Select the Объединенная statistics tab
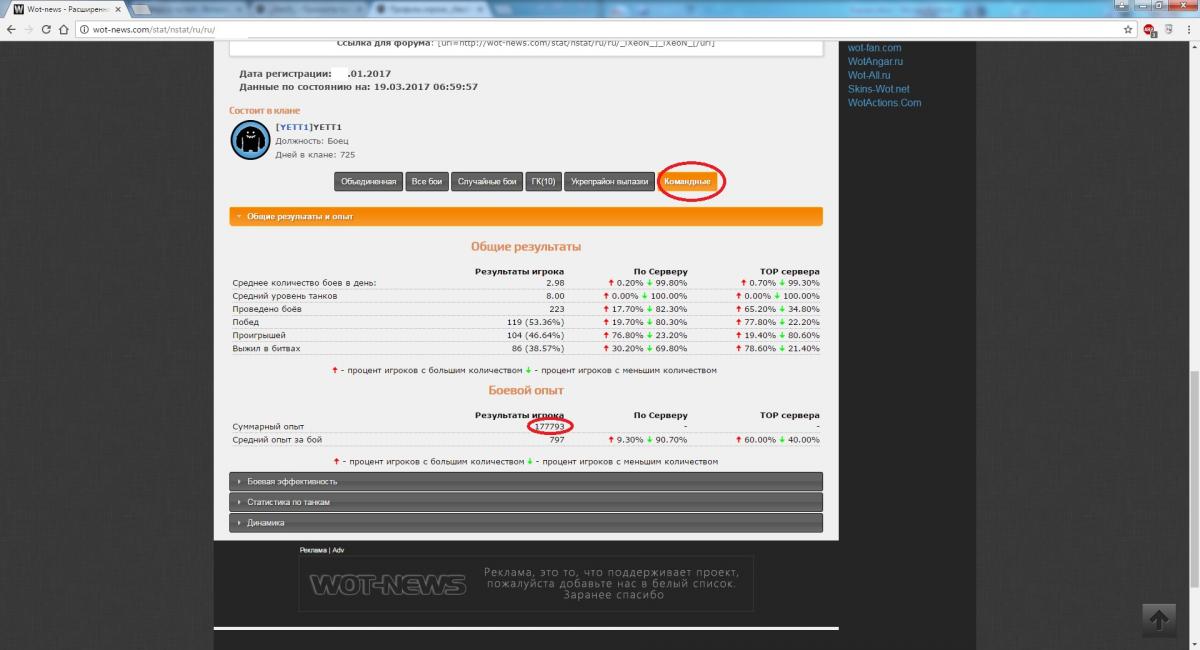Screen dimensions: 1200x650 pyautogui.click(x=368, y=182)
